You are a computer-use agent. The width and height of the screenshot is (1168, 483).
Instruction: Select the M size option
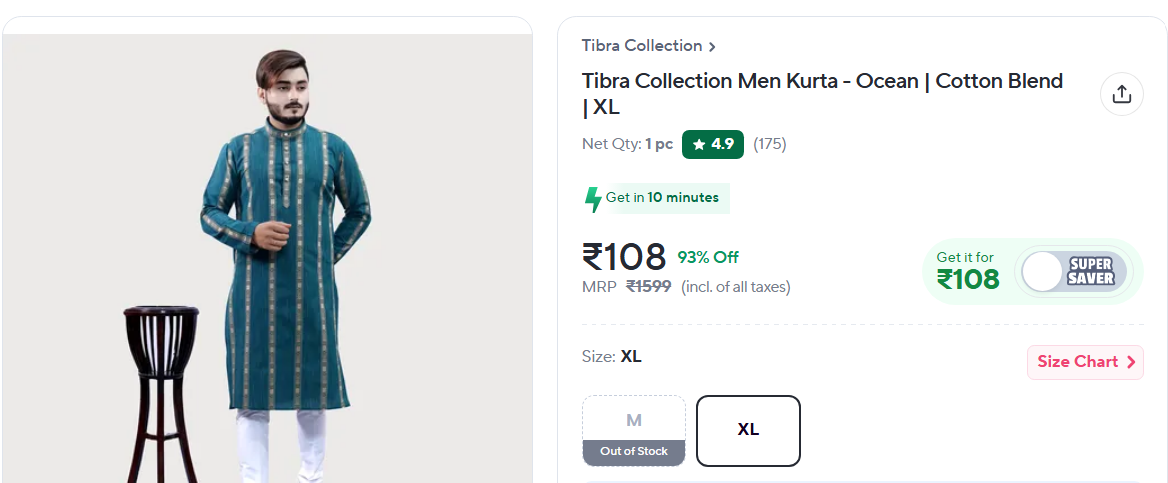[x=634, y=420]
